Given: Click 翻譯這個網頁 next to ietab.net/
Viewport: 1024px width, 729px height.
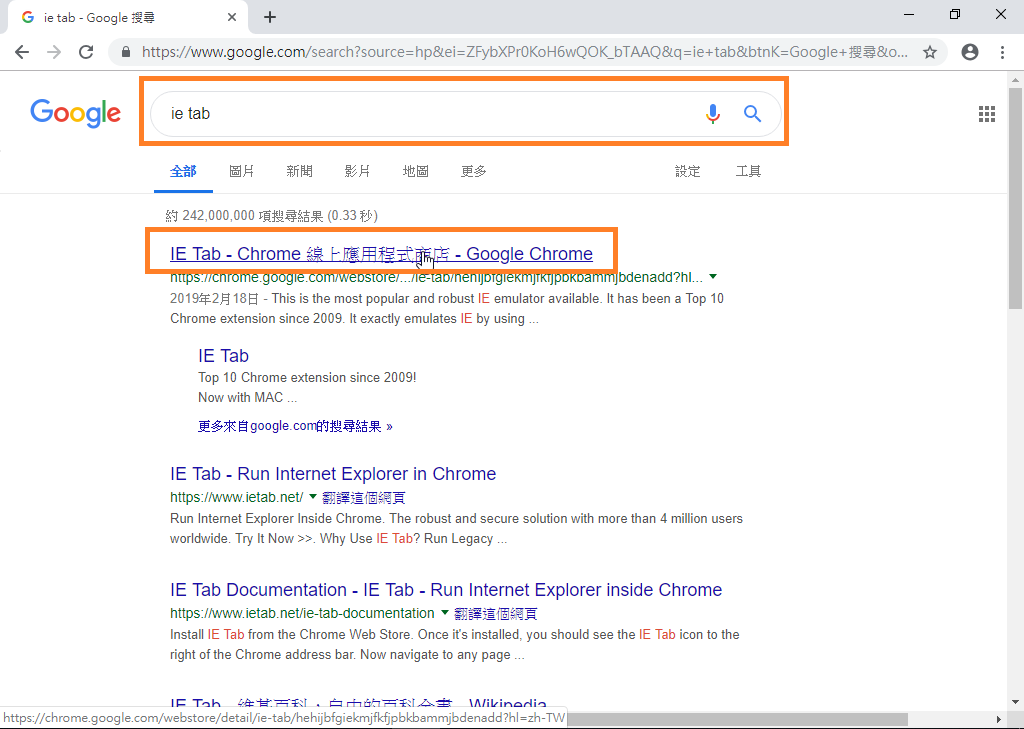Looking at the screenshot, I should 364,498.
